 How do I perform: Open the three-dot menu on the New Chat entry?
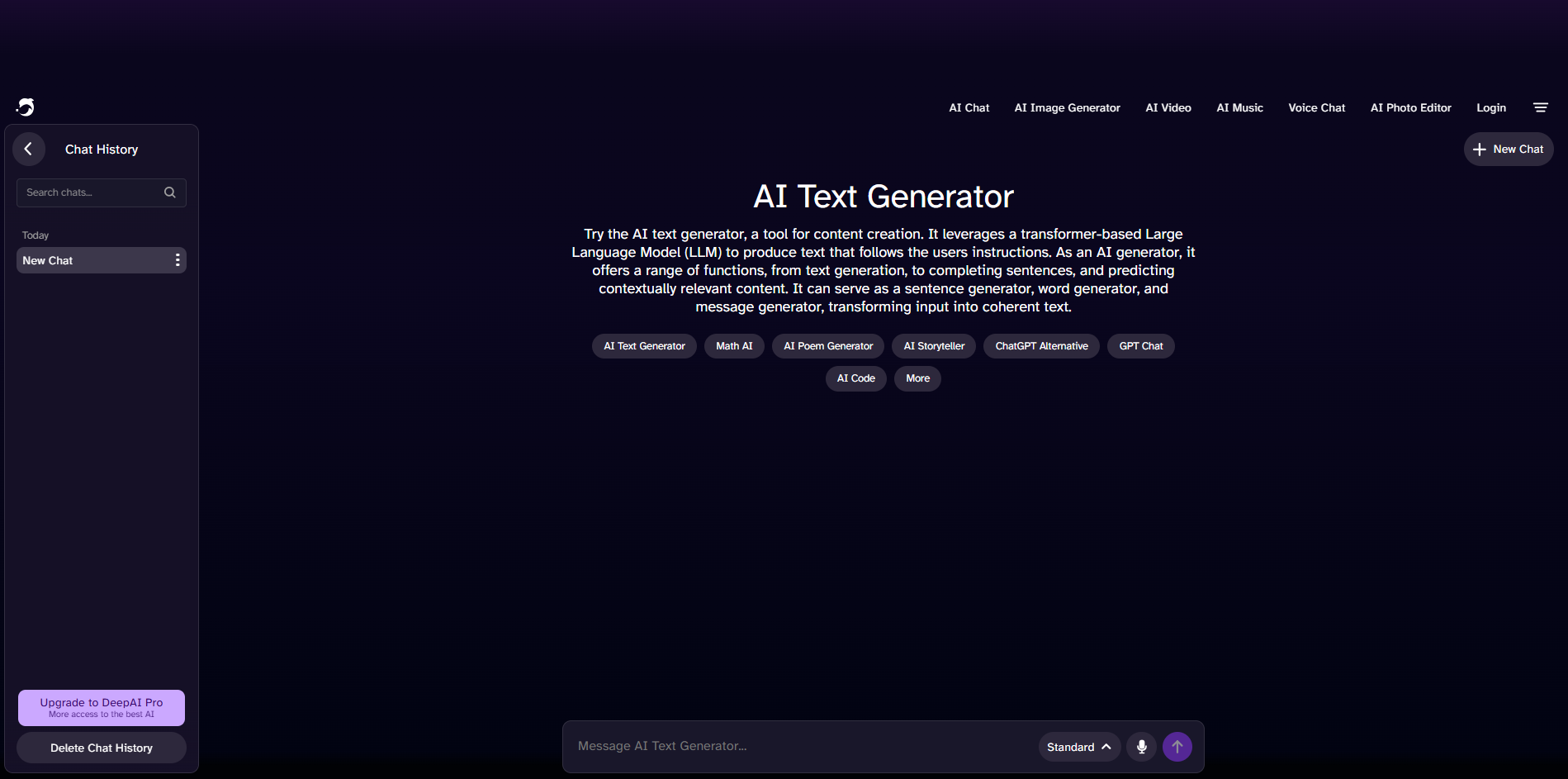click(176, 259)
